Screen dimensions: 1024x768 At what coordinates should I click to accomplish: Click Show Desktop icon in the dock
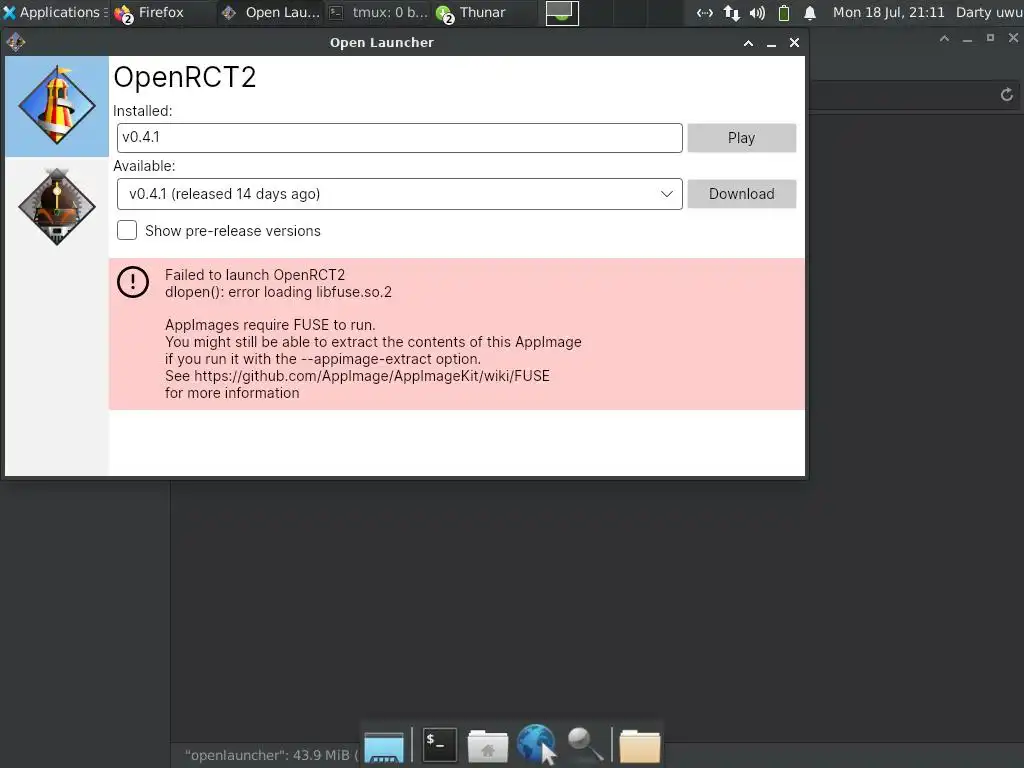384,746
